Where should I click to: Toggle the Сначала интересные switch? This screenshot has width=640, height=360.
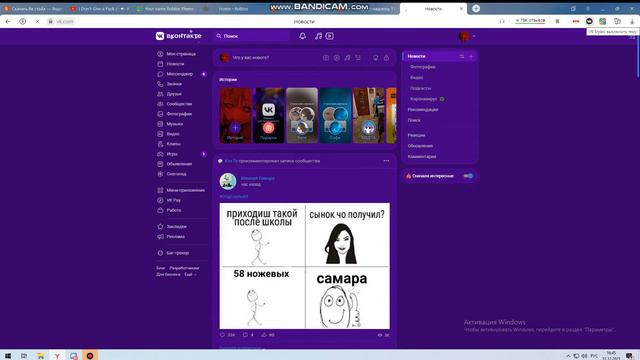pyautogui.click(x=468, y=176)
